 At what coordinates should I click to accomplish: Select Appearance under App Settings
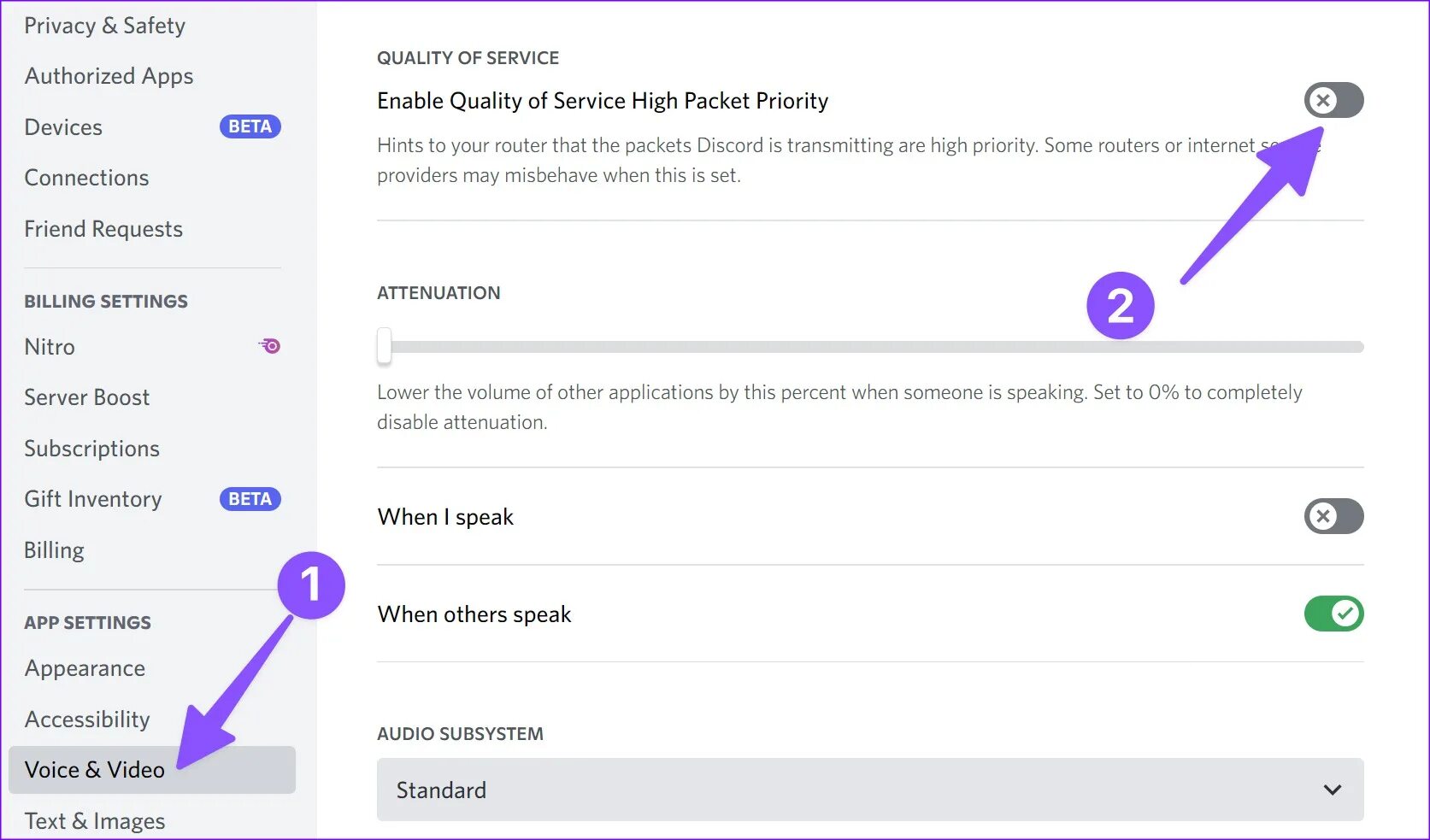[x=85, y=668]
